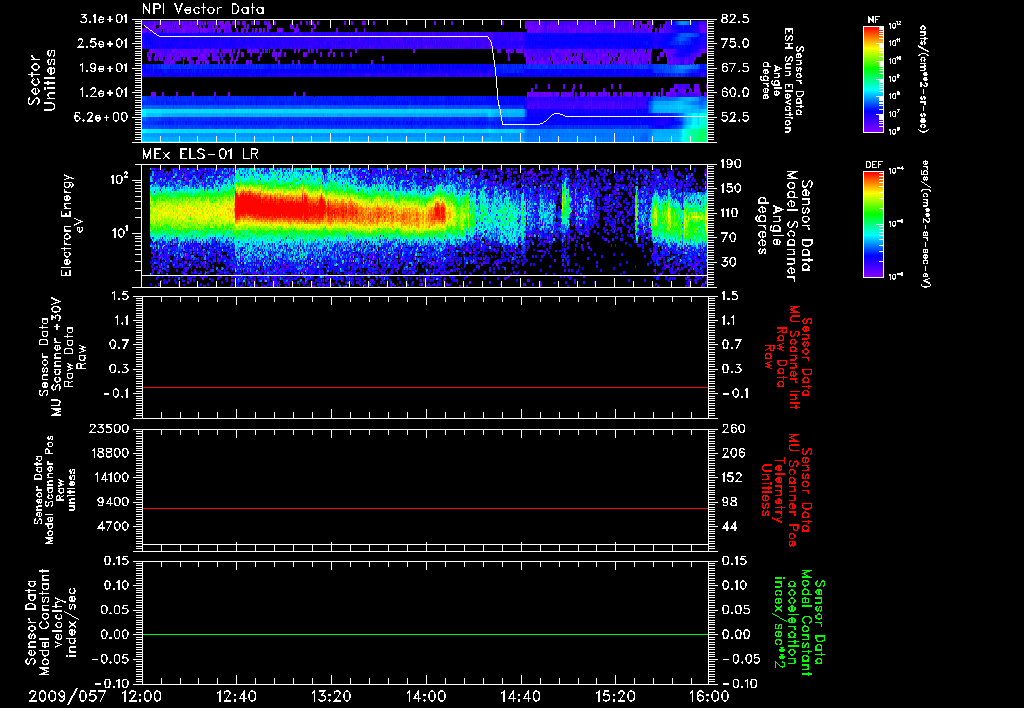Image resolution: width=1024 pixels, height=708 pixels.
Task: Click the '1.9e+01' sector tick value
Action: pos(104,68)
